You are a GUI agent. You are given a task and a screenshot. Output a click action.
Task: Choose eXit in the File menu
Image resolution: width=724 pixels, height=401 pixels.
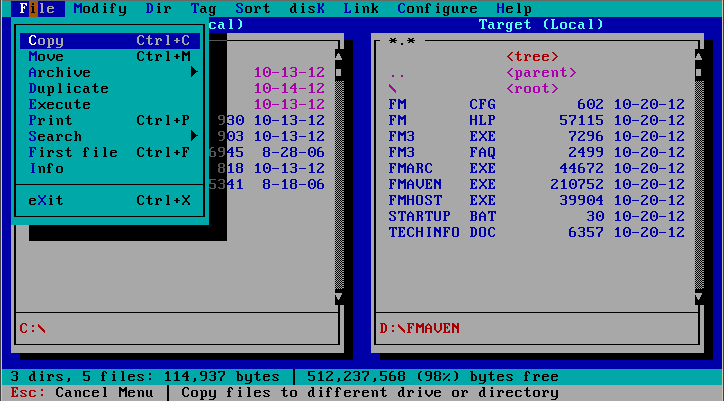pos(110,200)
